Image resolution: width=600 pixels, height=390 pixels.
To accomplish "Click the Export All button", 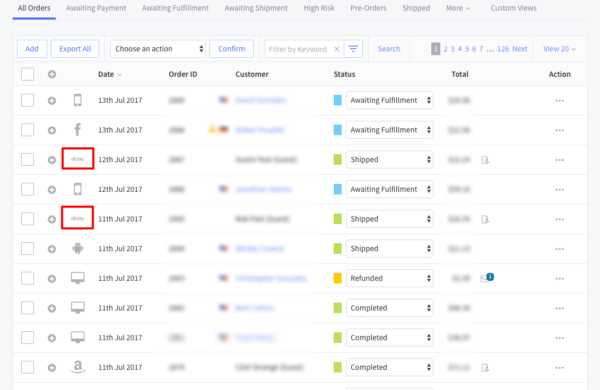I will click(75, 49).
